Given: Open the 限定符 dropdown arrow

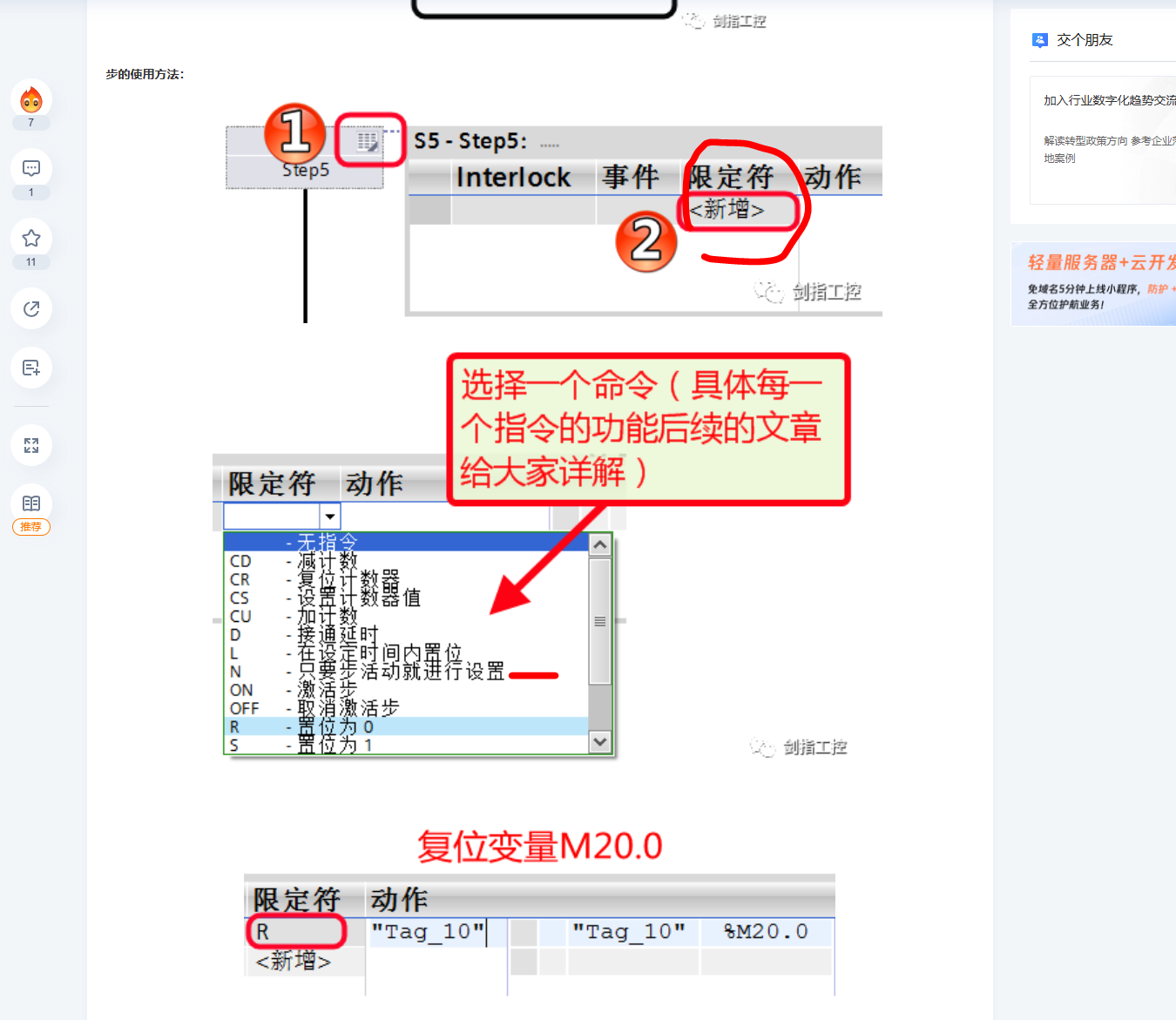Looking at the screenshot, I should click(330, 517).
